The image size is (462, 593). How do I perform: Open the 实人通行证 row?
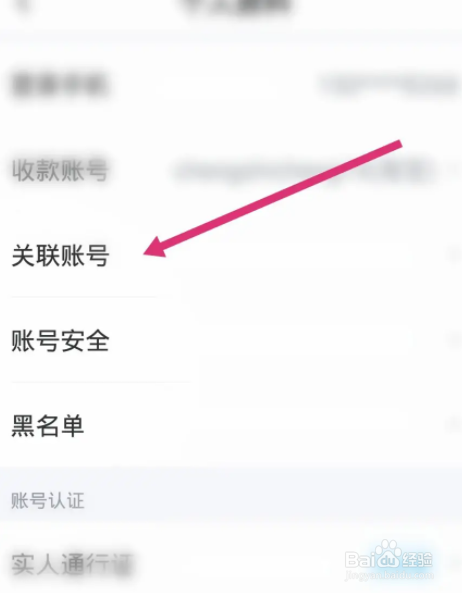pyautogui.click(x=231, y=564)
